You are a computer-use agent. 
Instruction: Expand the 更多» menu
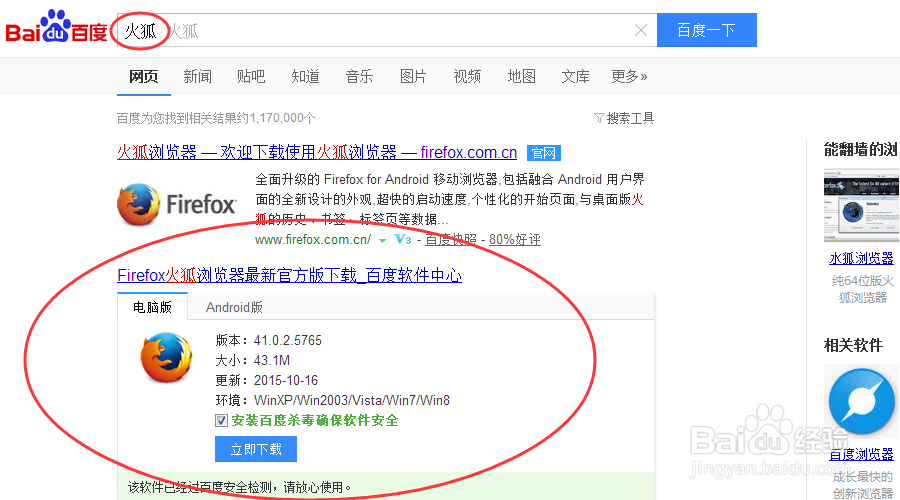click(629, 76)
